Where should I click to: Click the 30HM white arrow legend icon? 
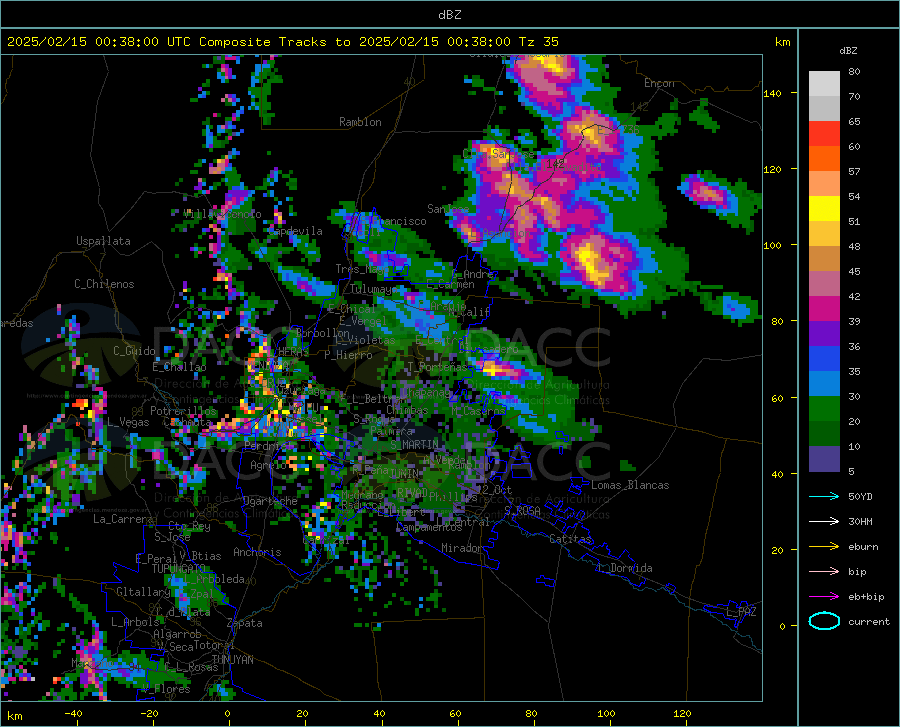tap(824, 521)
